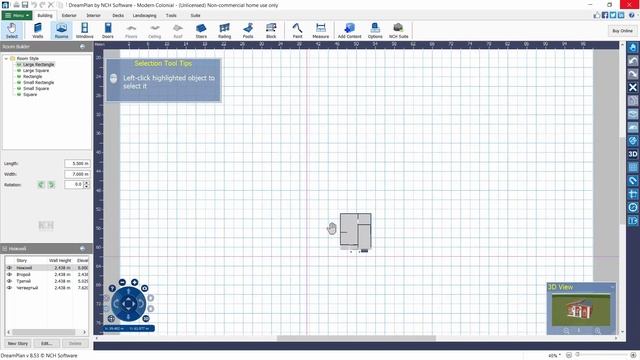Click the 3D View house thumbnail
The width and height of the screenshot is (640, 360).
(x=581, y=309)
